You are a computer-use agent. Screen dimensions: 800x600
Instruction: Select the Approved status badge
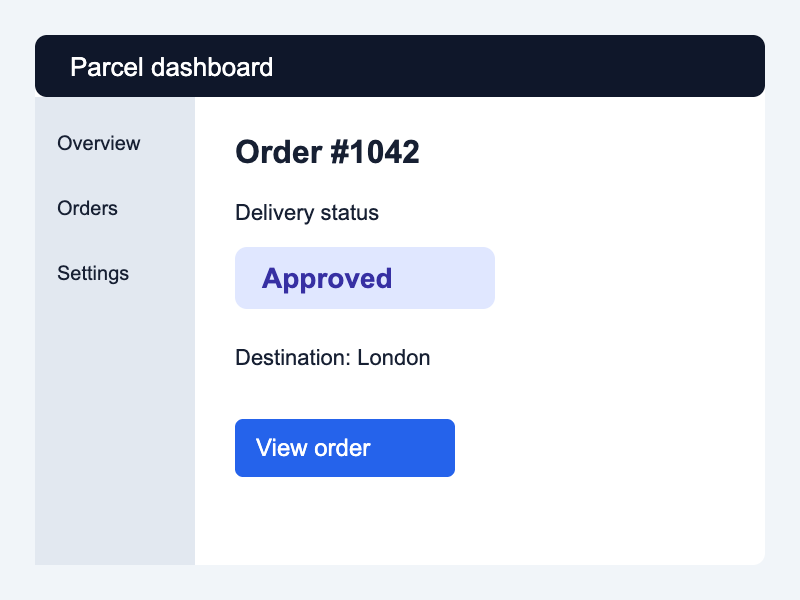(365, 278)
